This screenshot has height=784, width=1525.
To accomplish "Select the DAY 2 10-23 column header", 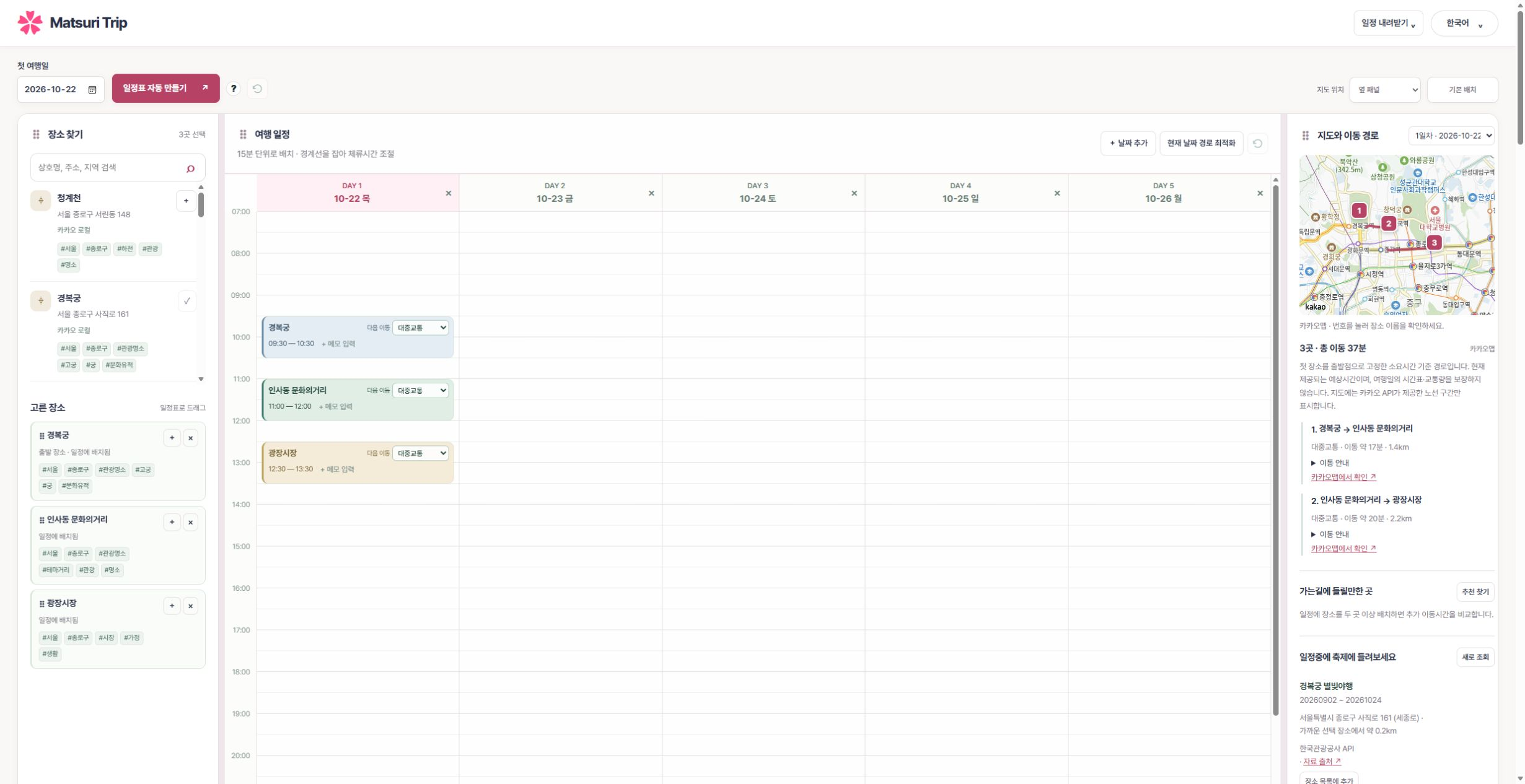I will tap(555, 193).
